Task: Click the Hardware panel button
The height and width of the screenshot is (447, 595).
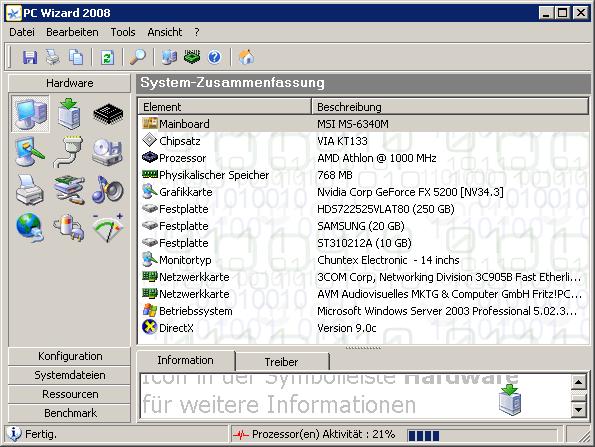Action: (x=69, y=83)
